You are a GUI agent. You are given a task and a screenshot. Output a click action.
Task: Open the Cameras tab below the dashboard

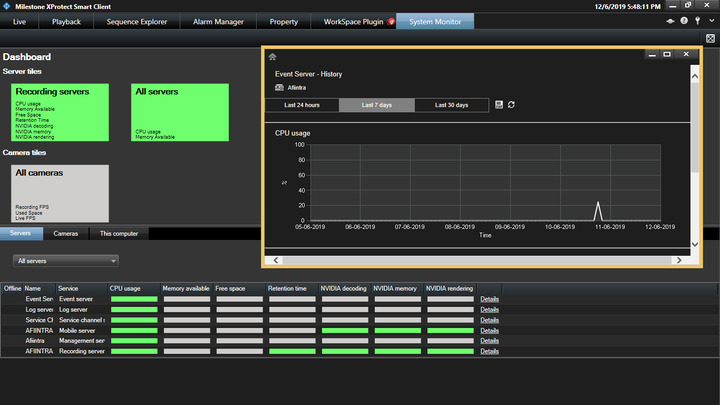(x=66, y=233)
